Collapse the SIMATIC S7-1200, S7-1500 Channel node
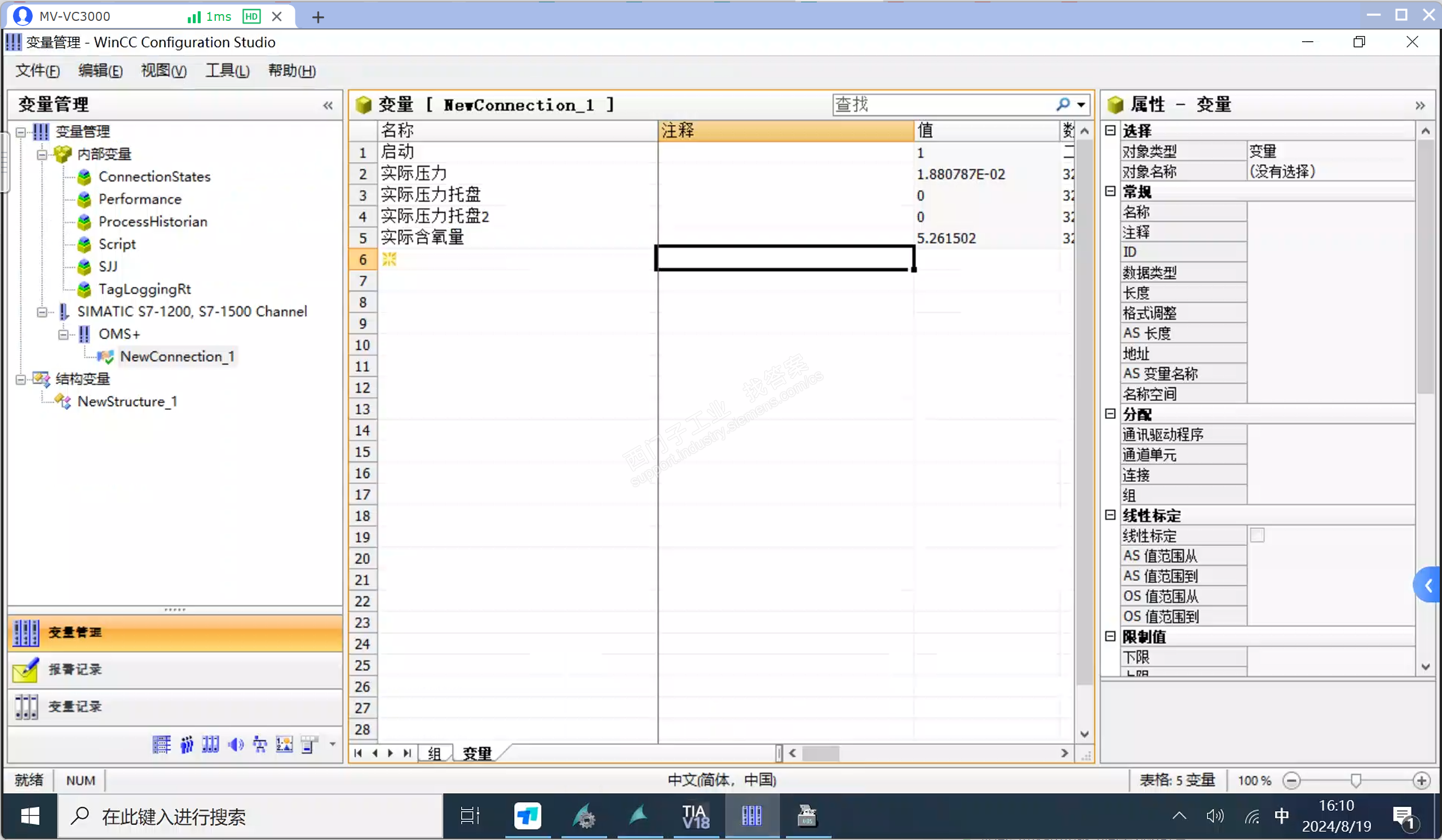This screenshot has width=1442, height=840. point(42,312)
